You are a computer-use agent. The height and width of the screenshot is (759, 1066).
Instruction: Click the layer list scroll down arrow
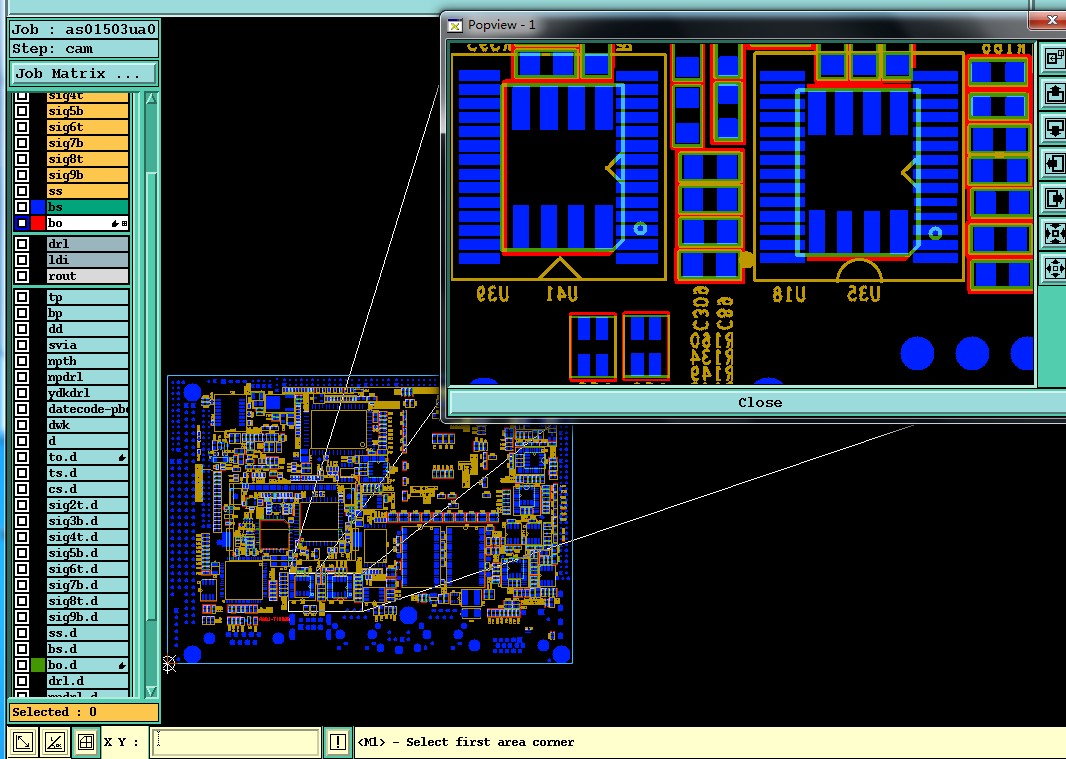coord(151,691)
